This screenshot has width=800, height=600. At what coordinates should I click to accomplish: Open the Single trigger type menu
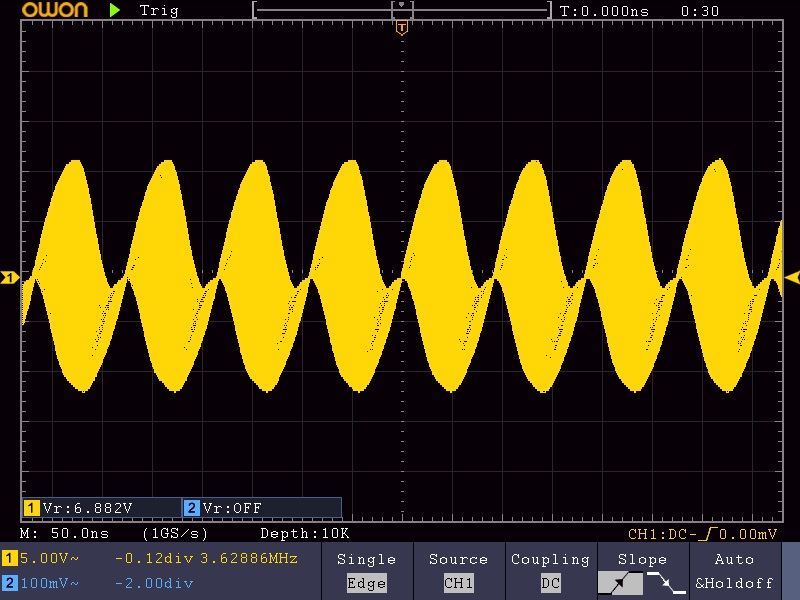[x=366, y=560]
